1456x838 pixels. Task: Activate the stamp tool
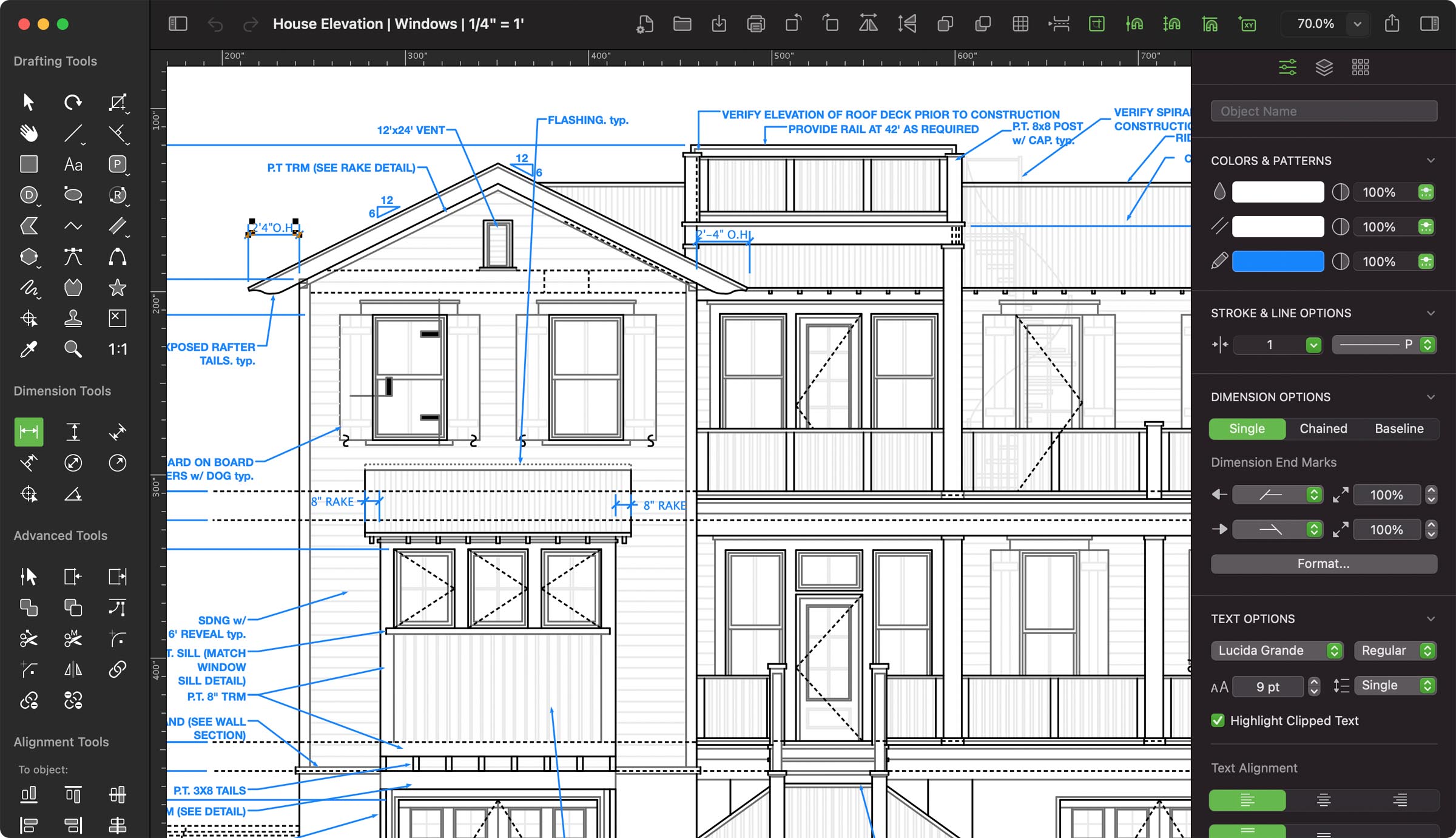tap(73, 318)
